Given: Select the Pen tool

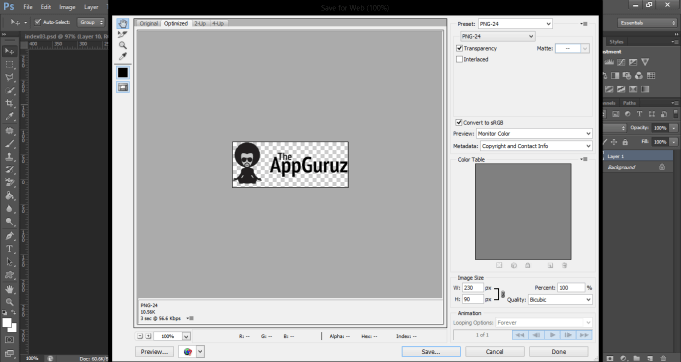Looking at the screenshot, I should [x=9, y=236].
